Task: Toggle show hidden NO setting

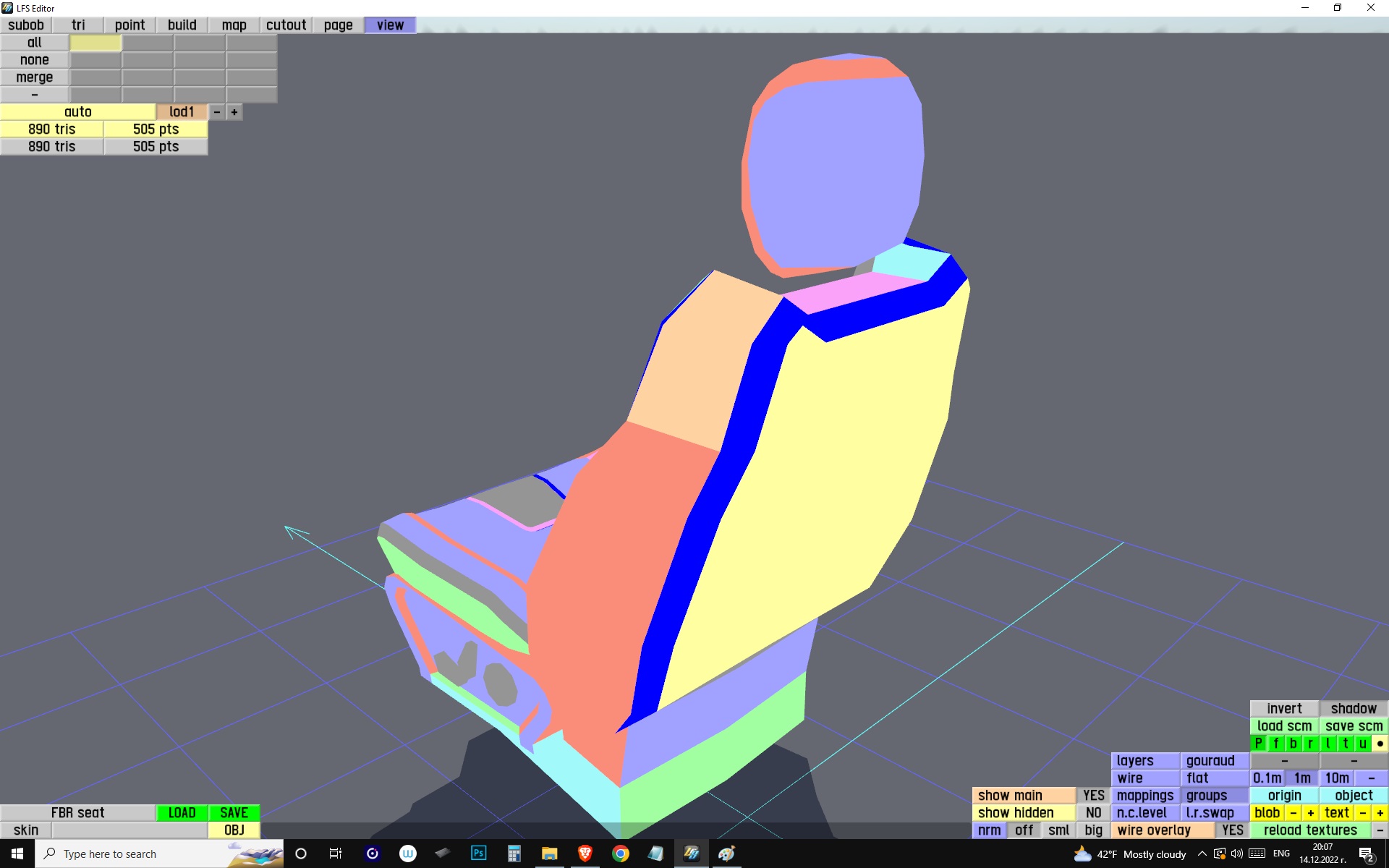Action: point(1093,812)
